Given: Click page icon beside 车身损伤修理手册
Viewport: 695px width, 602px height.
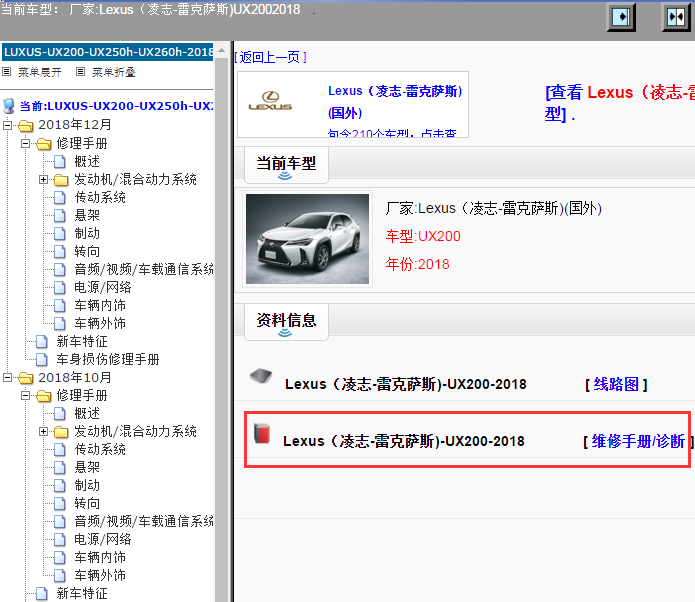Looking at the screenshot, I should click(42, 360).
